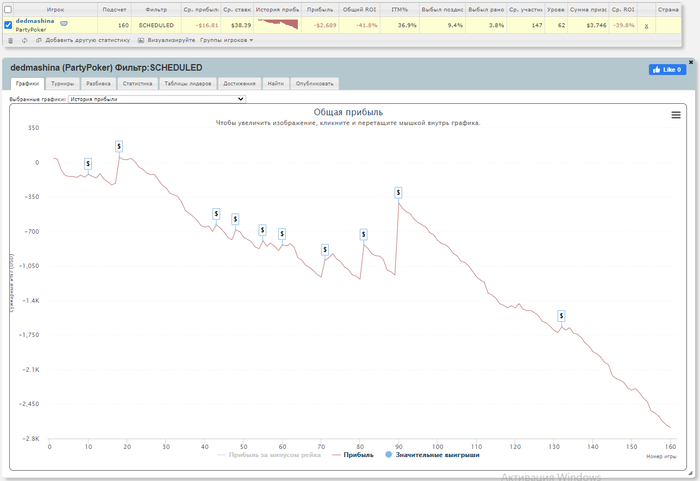This screenshot has height=481, width=700.
Task: Click the $ win marker near game 71
Action: [325, 250]
